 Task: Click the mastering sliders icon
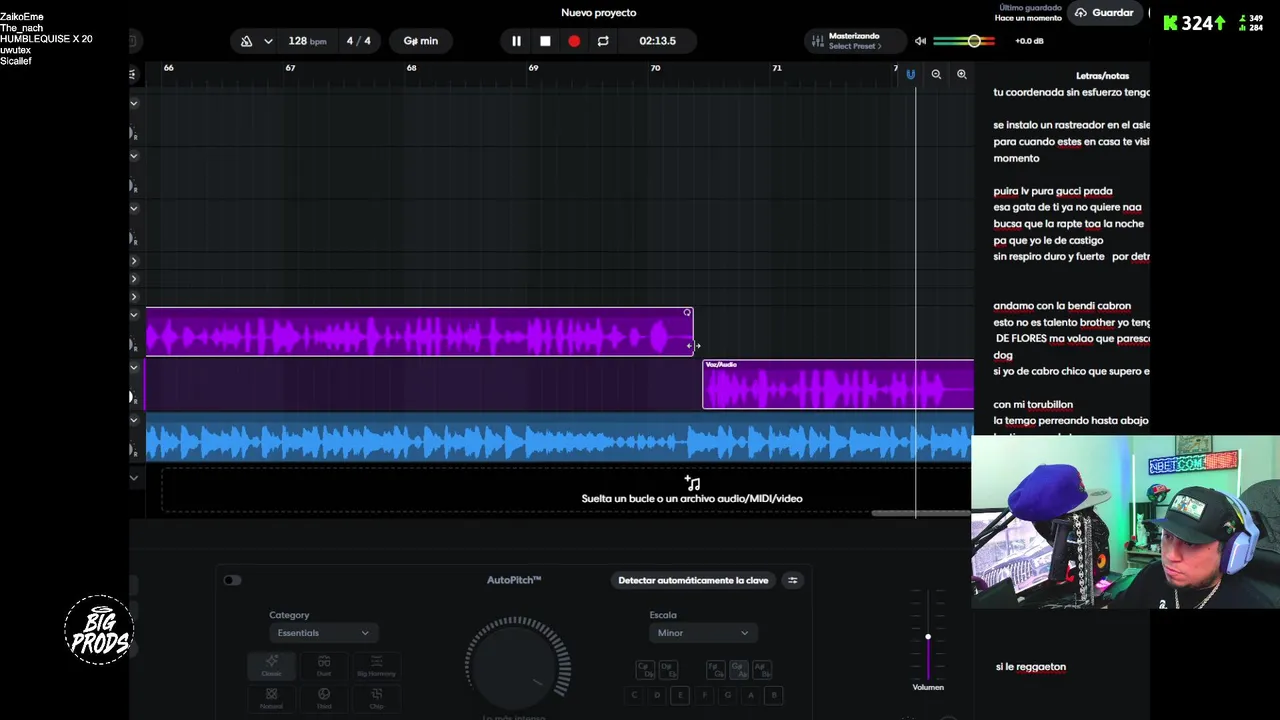(x=817, y=41)
